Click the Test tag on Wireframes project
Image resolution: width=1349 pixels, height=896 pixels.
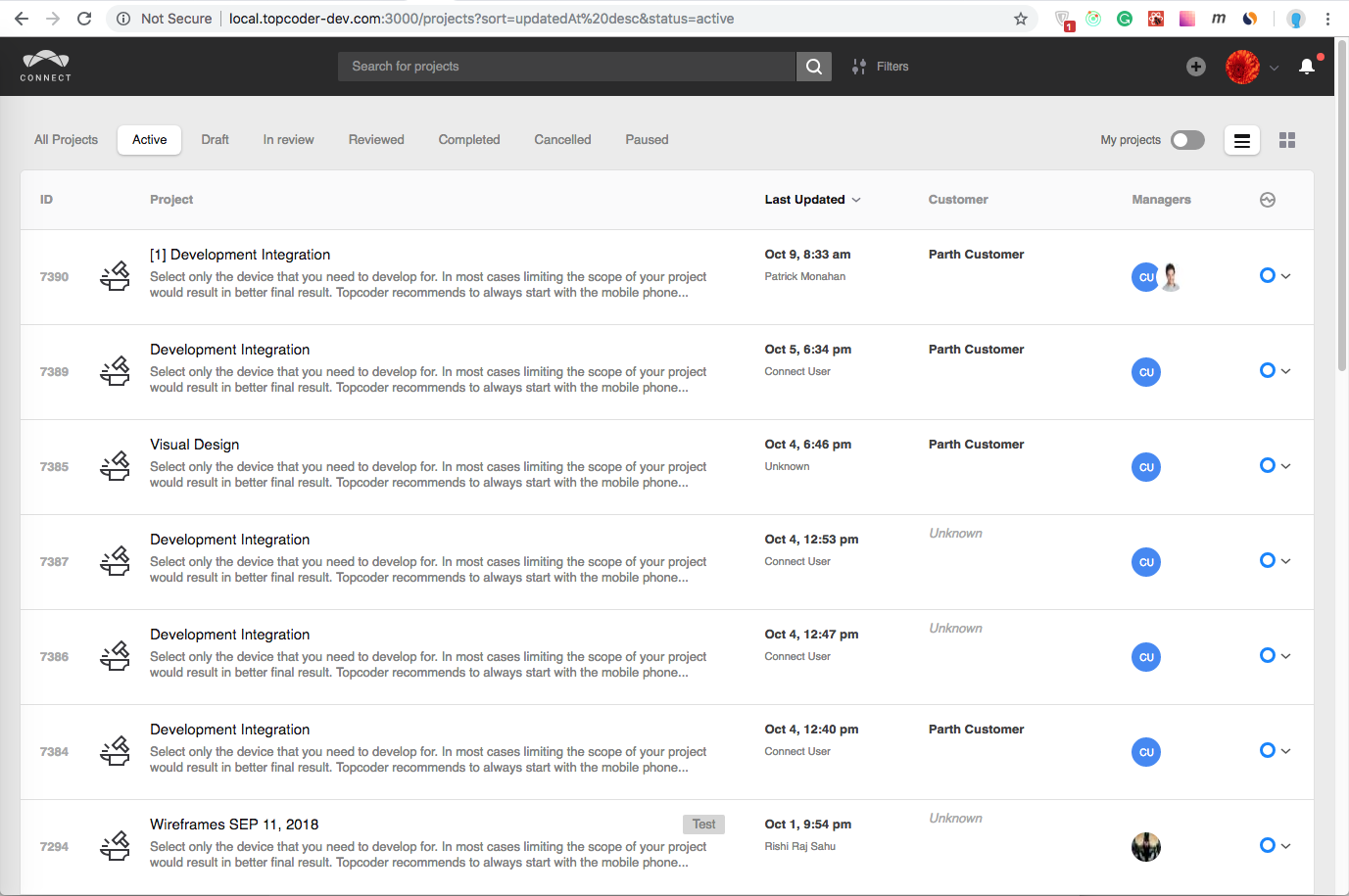(703, 825)
